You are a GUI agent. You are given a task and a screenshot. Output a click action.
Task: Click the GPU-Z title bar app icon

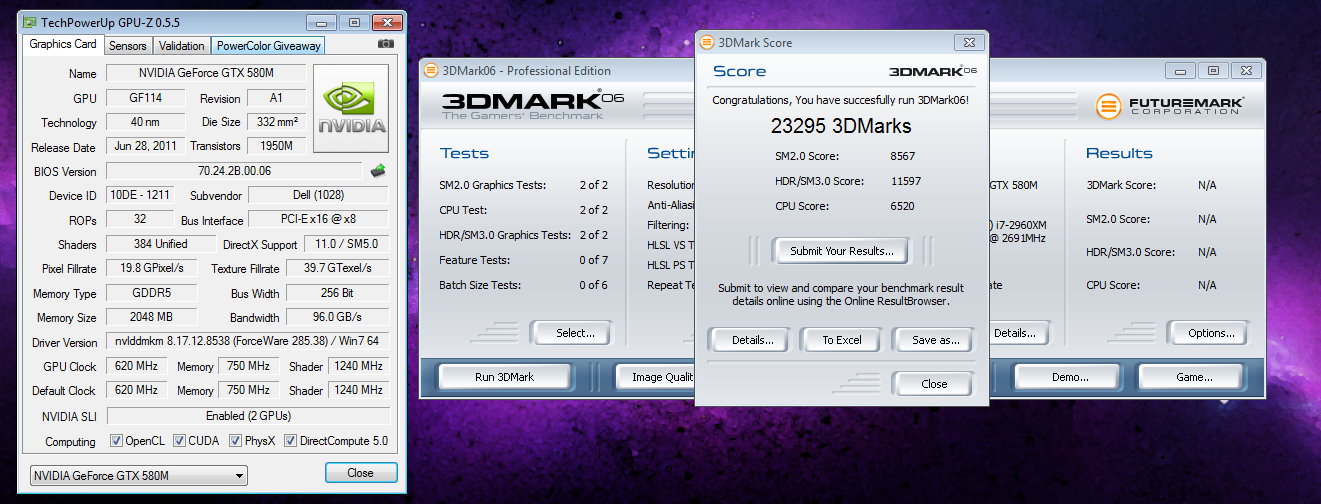pyautogui.click(x=29, y=21)
